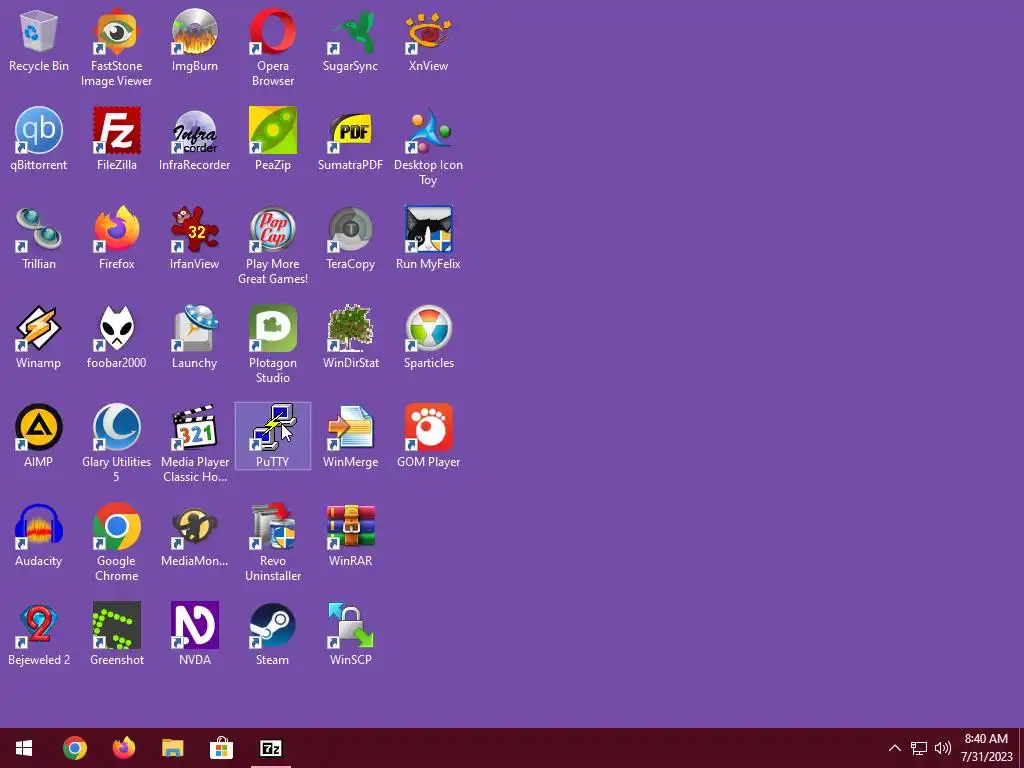This screenshot has width=1024, height=768.
Task: Click the TeraCopy desktop shortcut
Action: click(x=351, y=238)
